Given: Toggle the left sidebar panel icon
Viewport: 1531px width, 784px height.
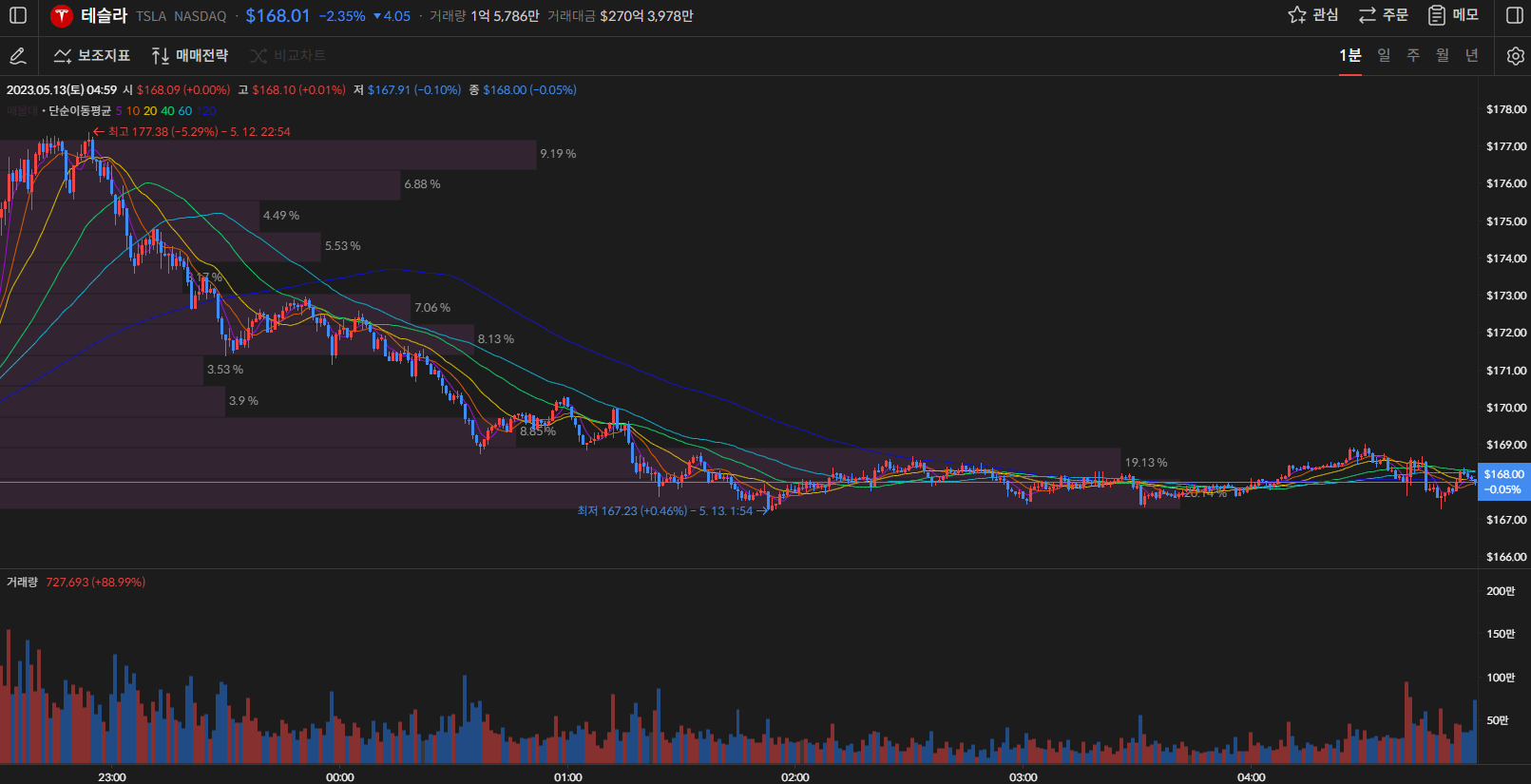Looking at the screenshot, I should [18, 15].
